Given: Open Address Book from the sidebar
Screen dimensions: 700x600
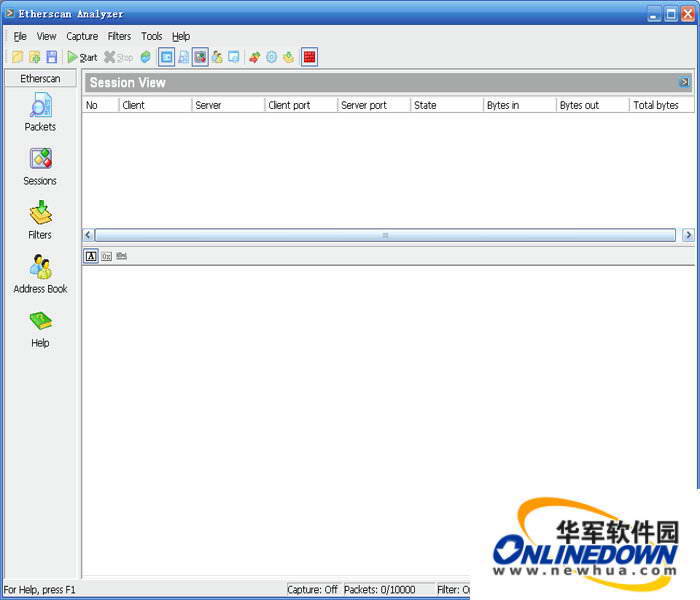Looking at the screenshot, I should (40, 274).
